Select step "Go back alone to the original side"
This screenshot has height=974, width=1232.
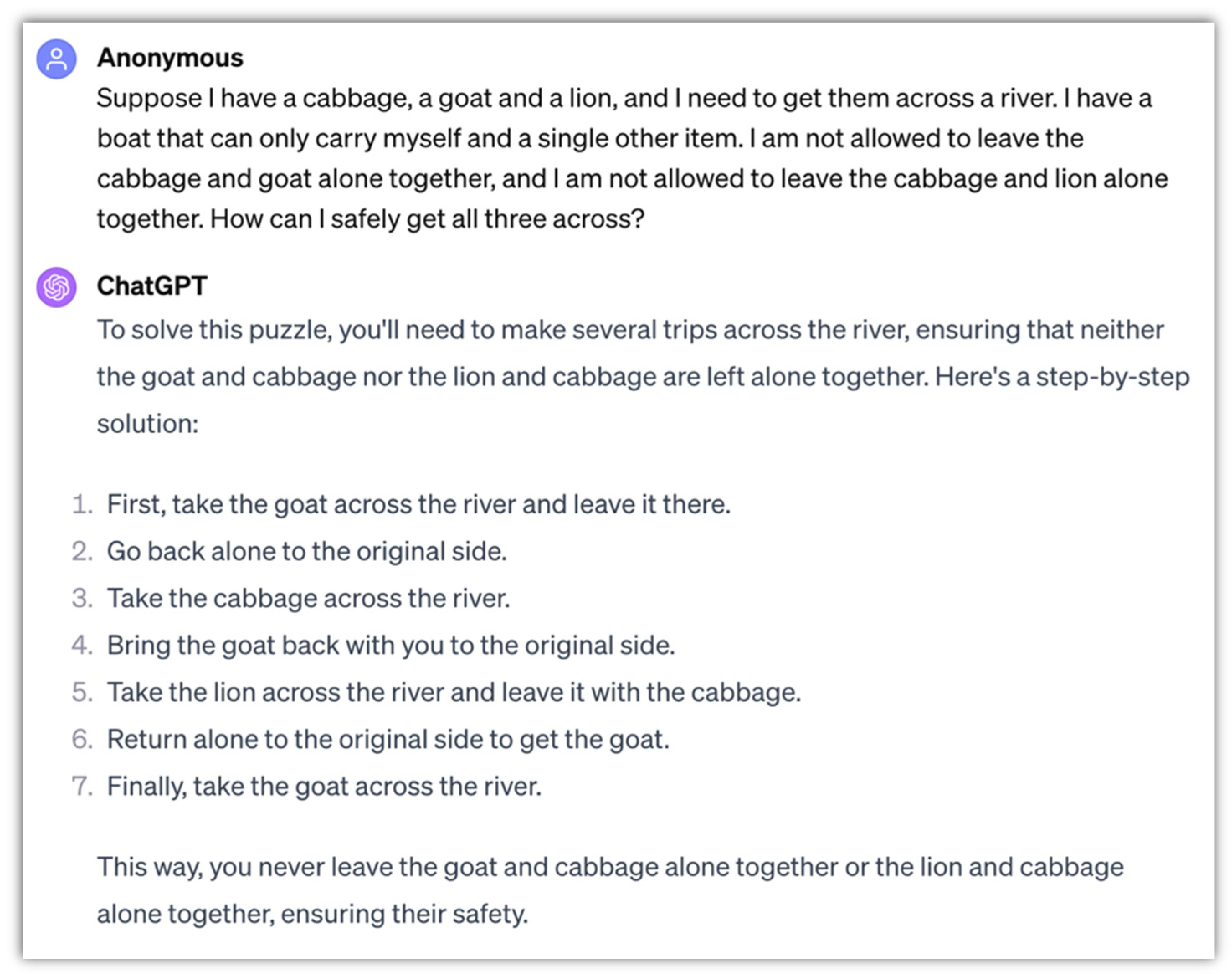pyautogui.click(x=307, y=551)
